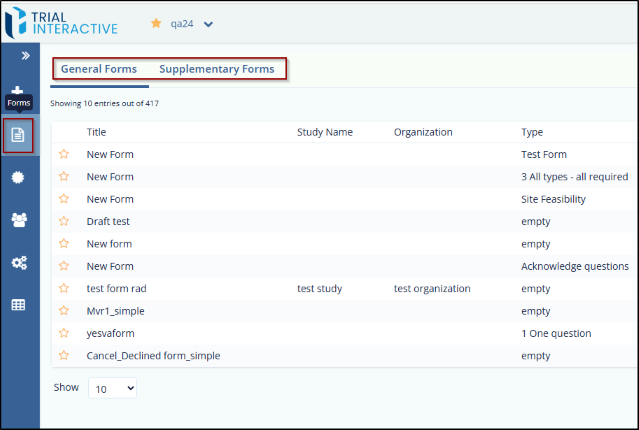Open Cancel_Declined form_simple entry

pos(153,355)
